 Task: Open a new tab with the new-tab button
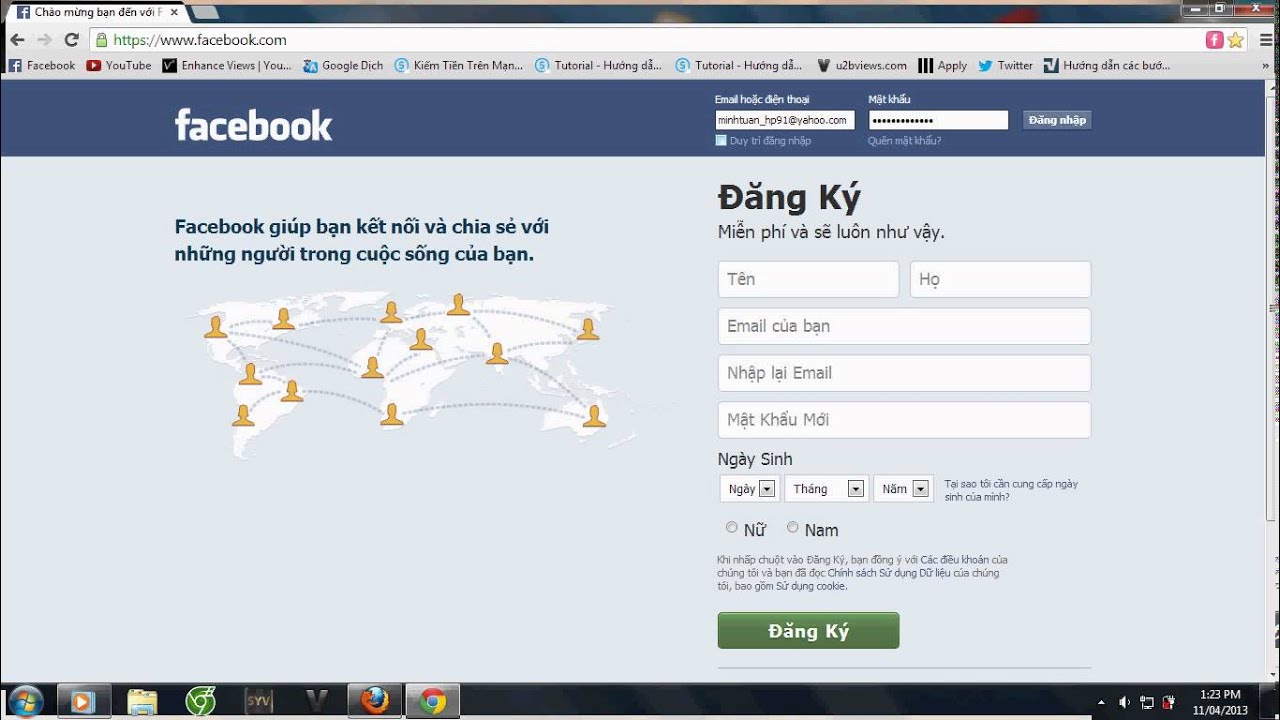[205, 12]
